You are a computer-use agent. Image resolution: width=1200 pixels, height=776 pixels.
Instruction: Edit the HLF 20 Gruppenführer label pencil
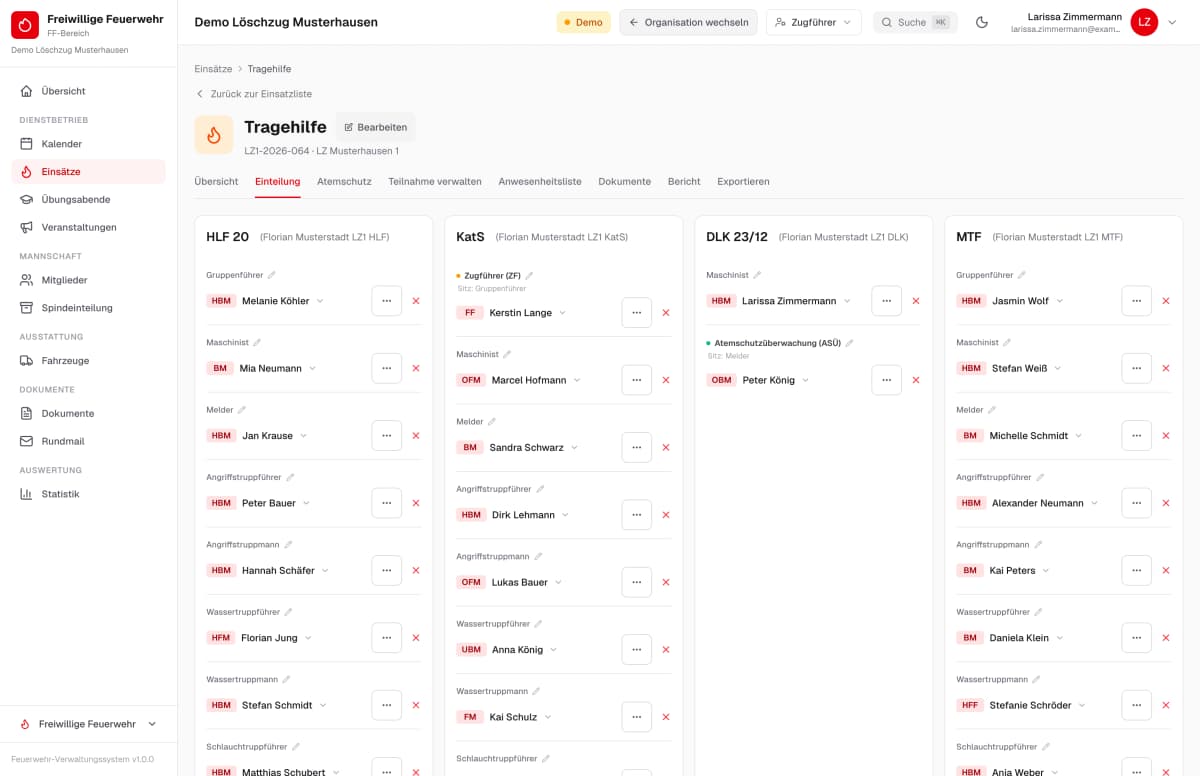pos(271,275)
